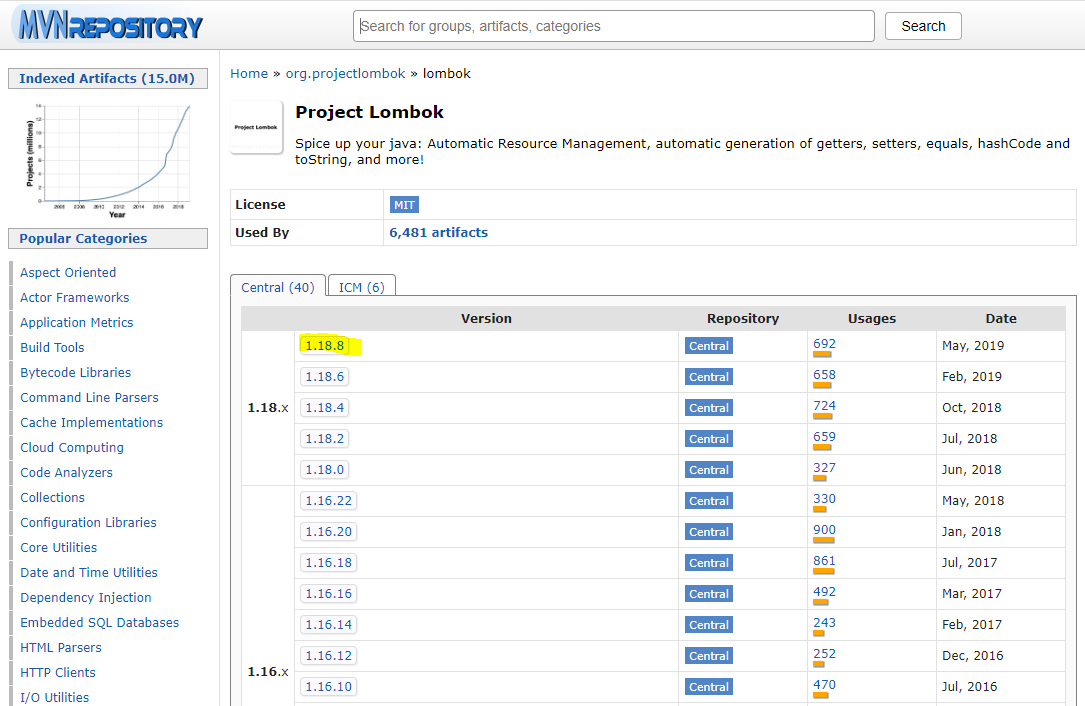Open the Cloud Computing category
The height and width of the screenshot is (706, 1085).
[x=72, y=448]
